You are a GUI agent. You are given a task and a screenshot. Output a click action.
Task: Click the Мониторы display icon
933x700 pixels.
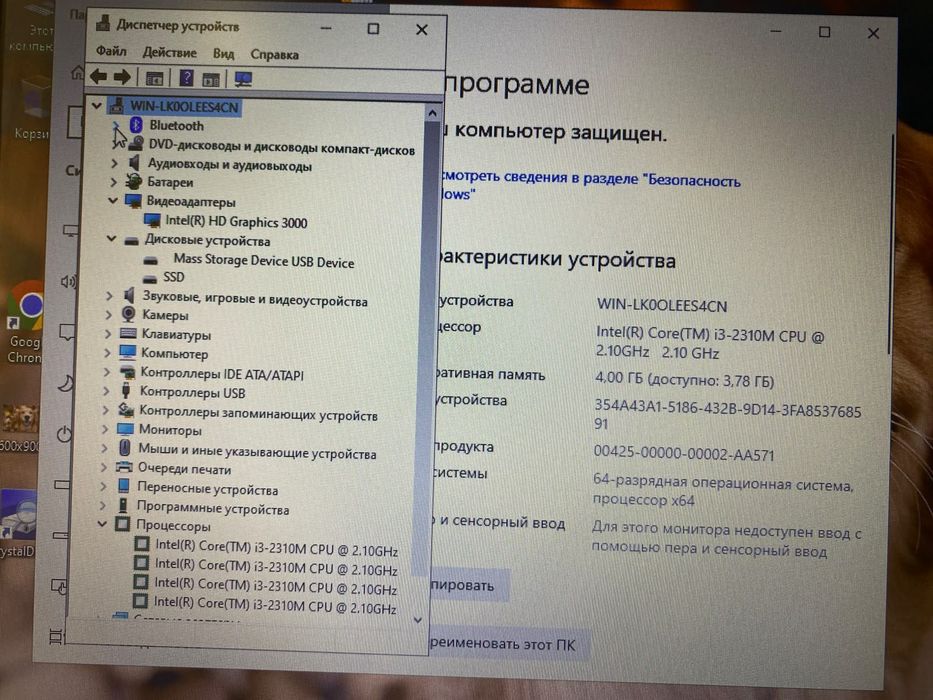(126, 429)
